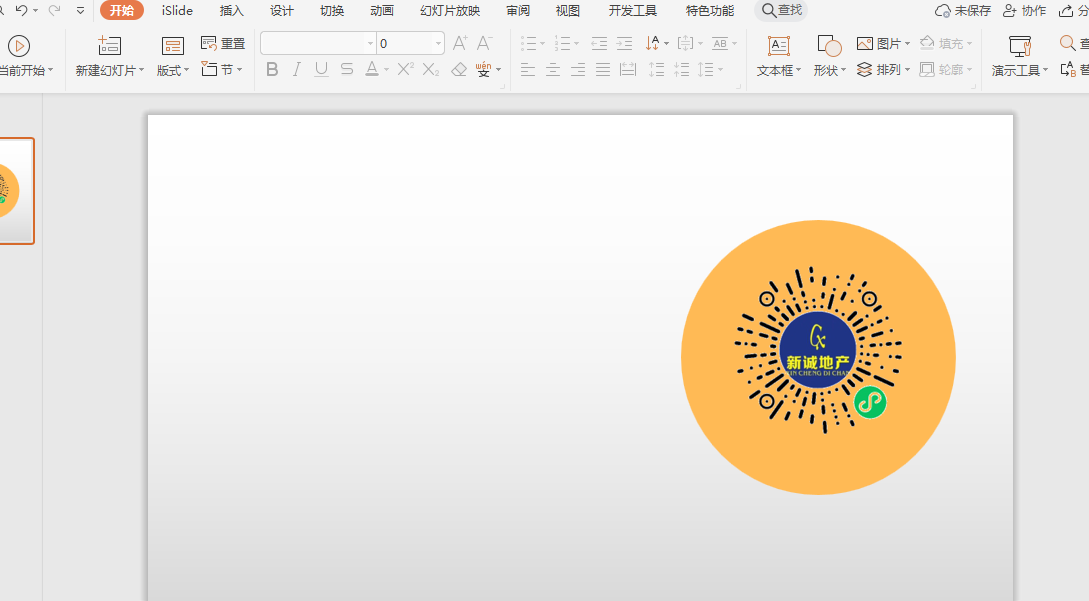Click the replace icon at ribbon edge
The image size is (1089, 601).
(x=1068, y=69)
